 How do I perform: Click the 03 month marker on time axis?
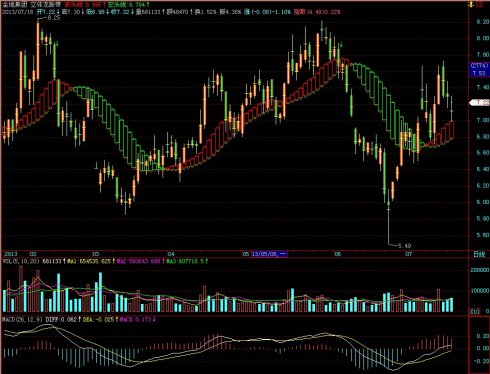pyautogui.click(x=96, y=254)
